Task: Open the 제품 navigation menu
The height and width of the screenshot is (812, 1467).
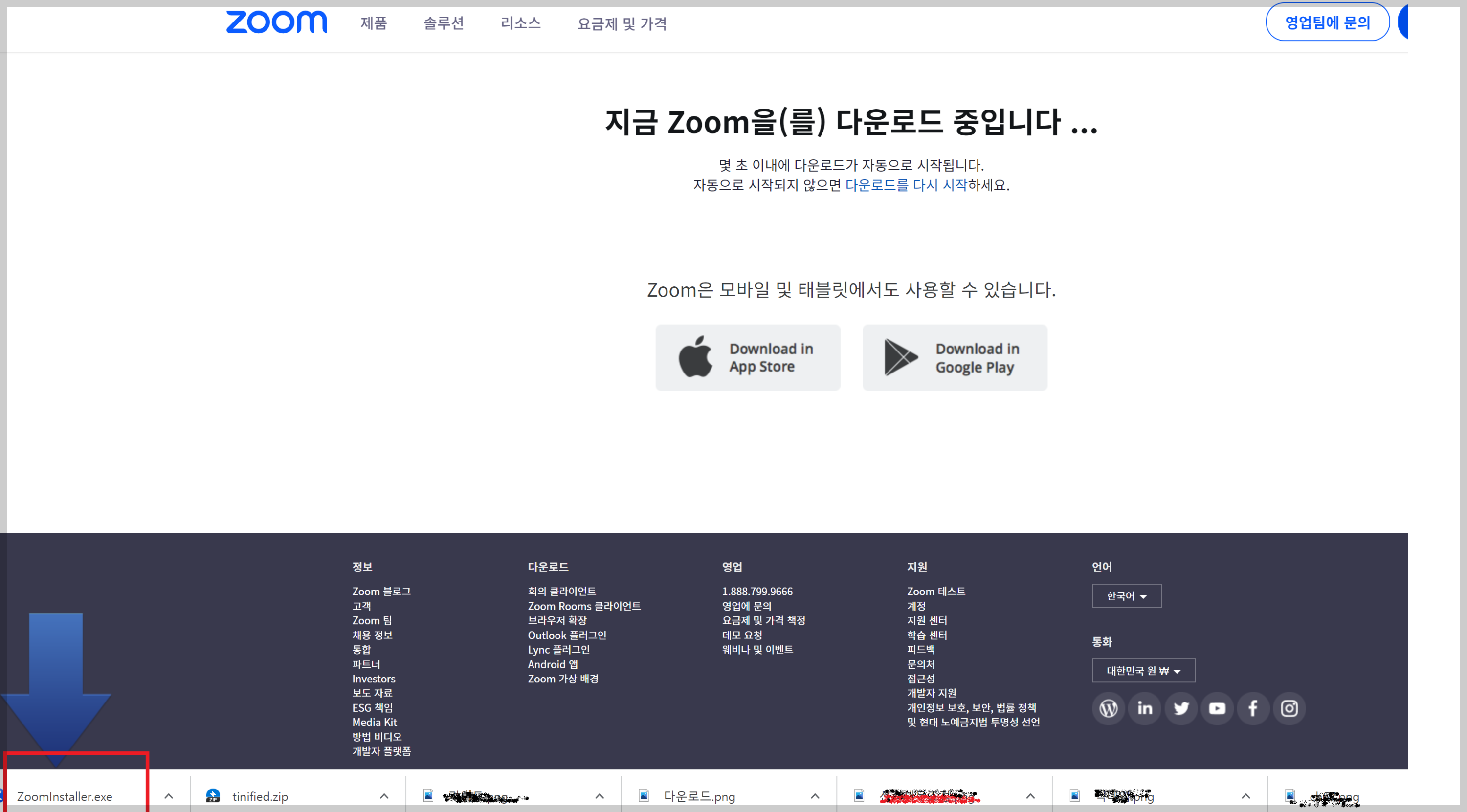Action: [374, 23]
